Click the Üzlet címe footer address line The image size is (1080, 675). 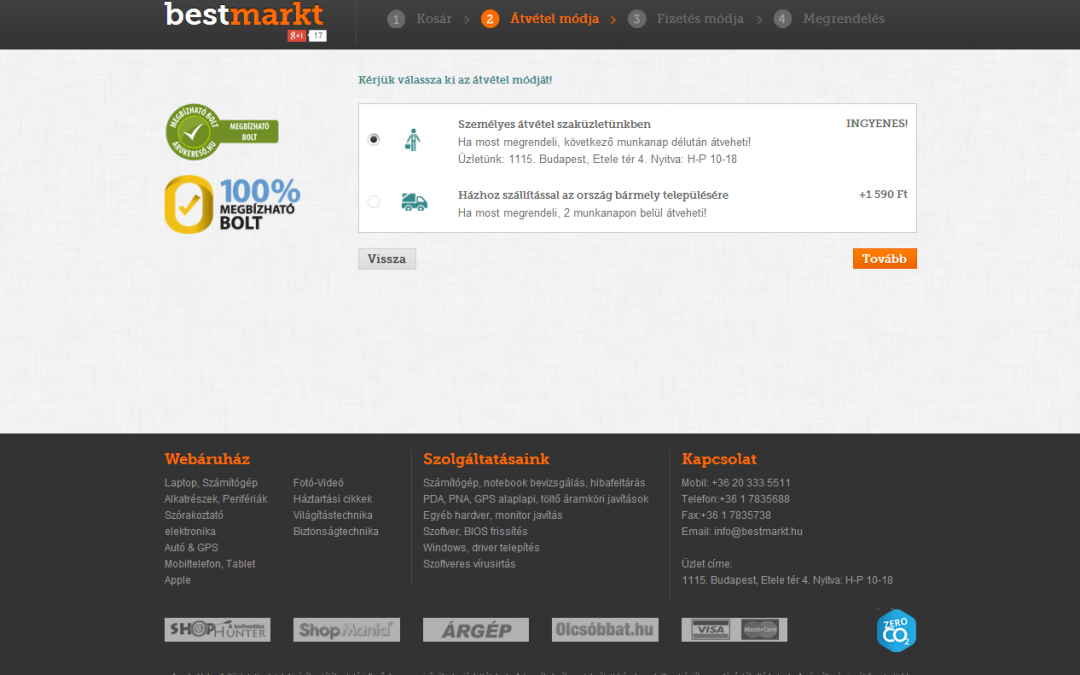tap(787, 580)
